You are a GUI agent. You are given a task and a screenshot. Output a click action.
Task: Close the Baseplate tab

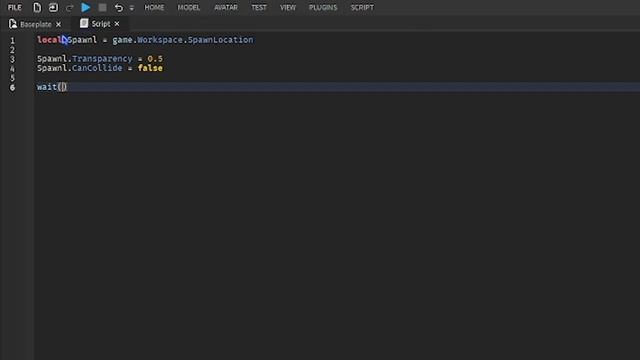(58, 24)
